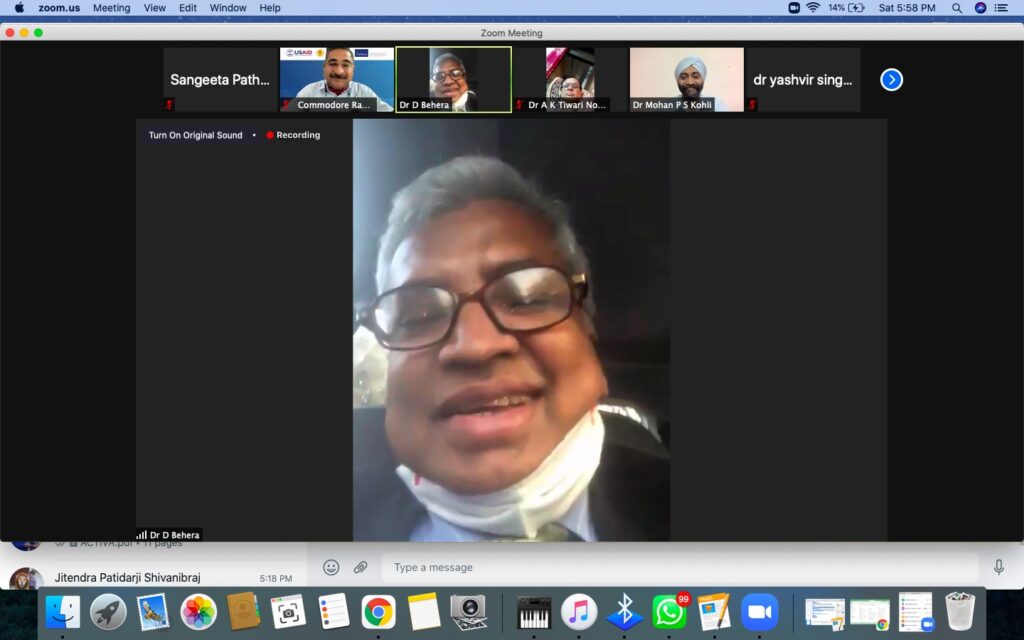This screenshot has width=1024, height=640.
Task: Show next participants with the blue arrow
Action: click(x=891, y=80)
